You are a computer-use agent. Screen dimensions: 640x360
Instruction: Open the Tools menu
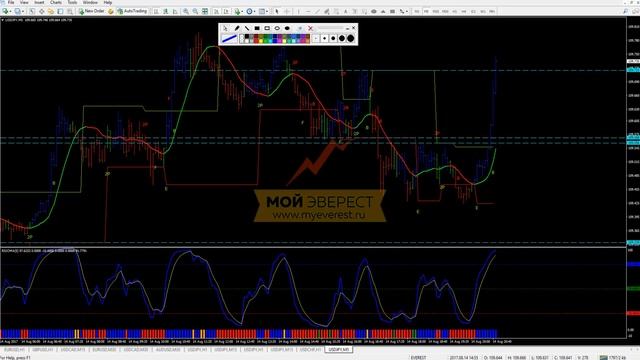click(x=72, y=2)
